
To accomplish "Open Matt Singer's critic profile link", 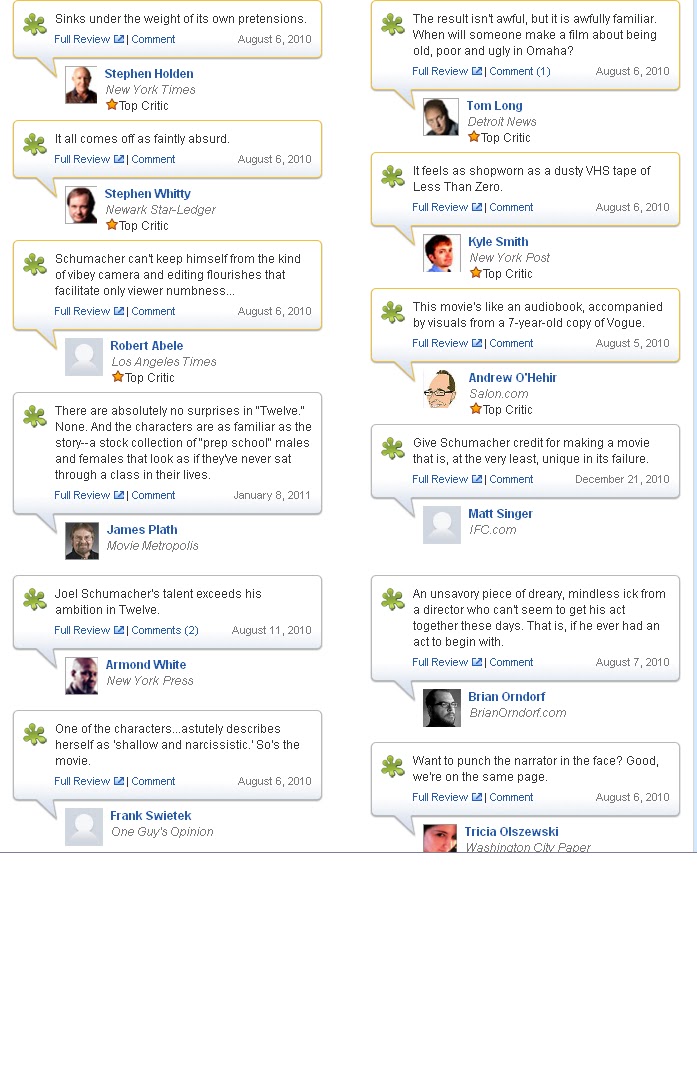I will point(500,514).
